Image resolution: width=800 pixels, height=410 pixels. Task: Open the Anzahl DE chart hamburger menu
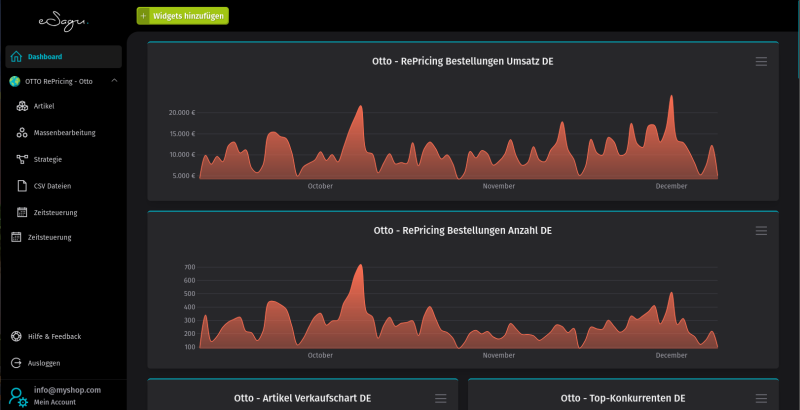pos(761,231)
